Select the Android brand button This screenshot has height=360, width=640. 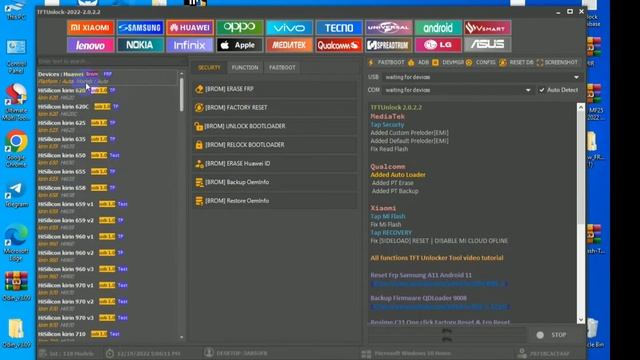tap(438, 28)
